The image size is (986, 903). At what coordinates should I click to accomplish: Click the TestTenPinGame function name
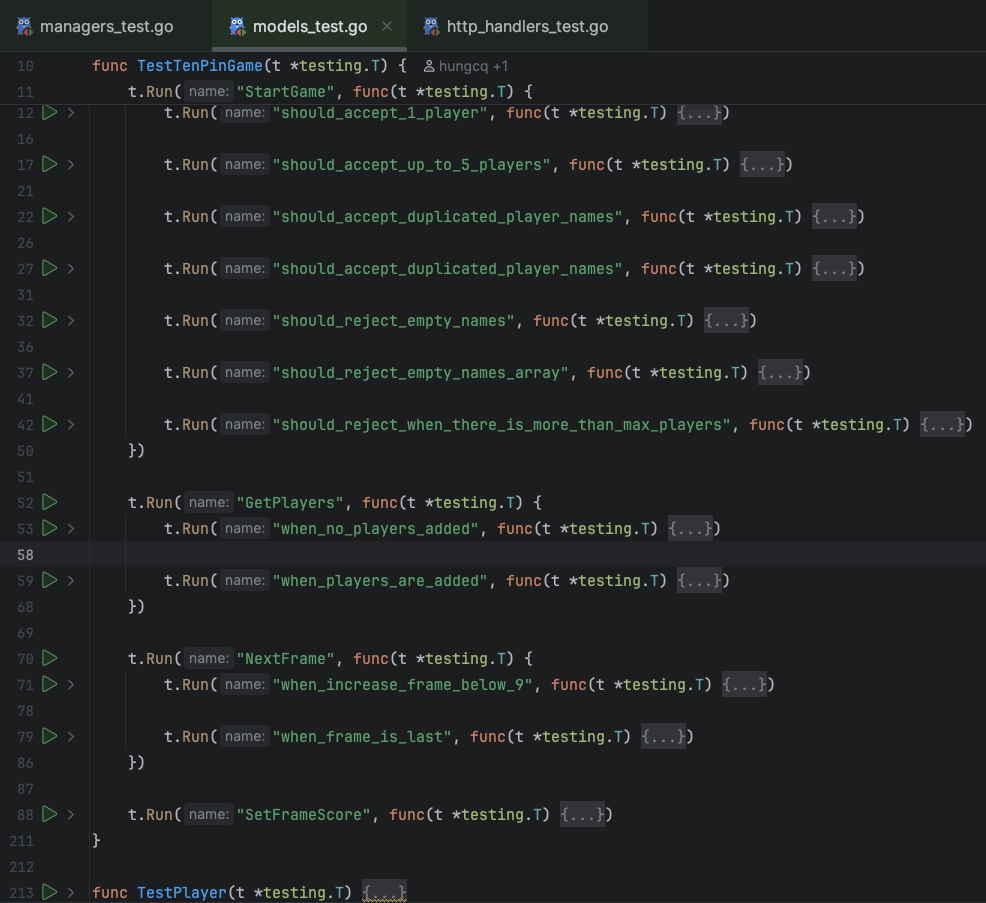click(199, 66)
